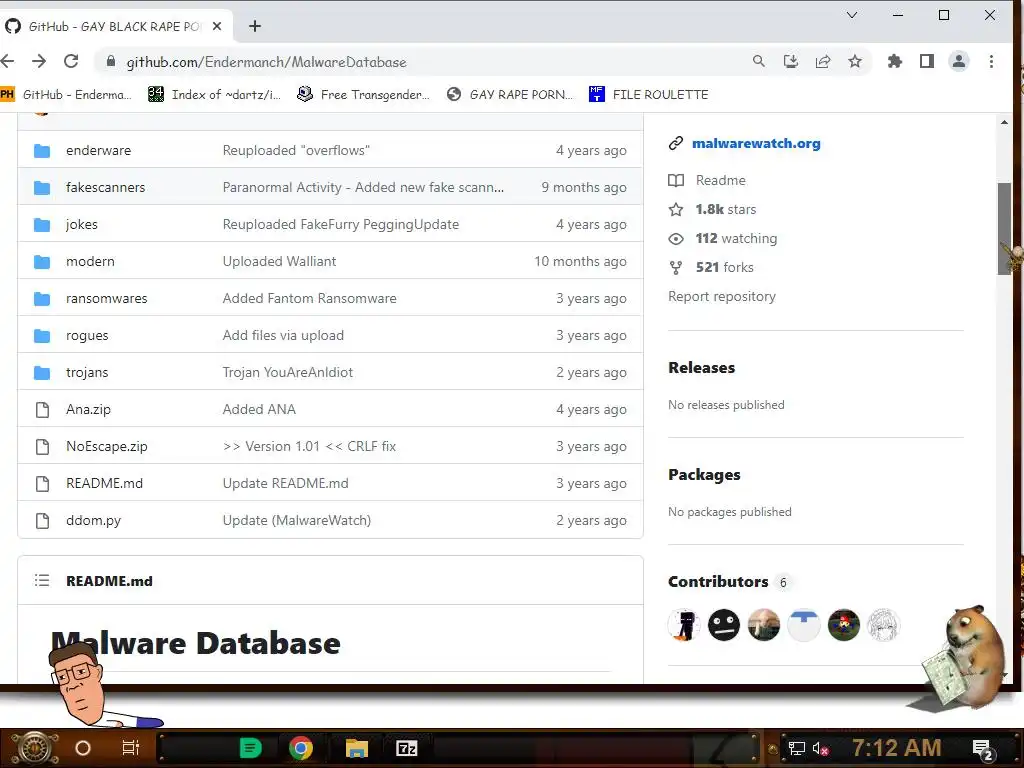This screenshot has height=768, width=1024.
Task: Open the Packages heading link
Action: [704, 475]
